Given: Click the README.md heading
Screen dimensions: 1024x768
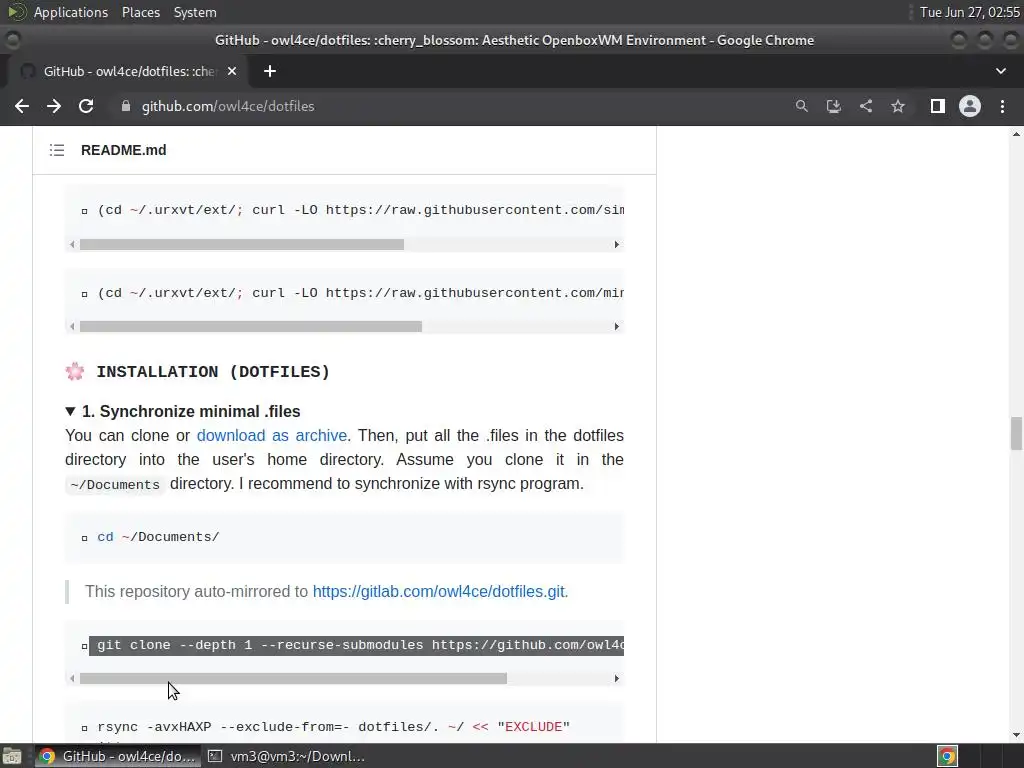Looking at the screenshot, I should (x=123, y=150).
